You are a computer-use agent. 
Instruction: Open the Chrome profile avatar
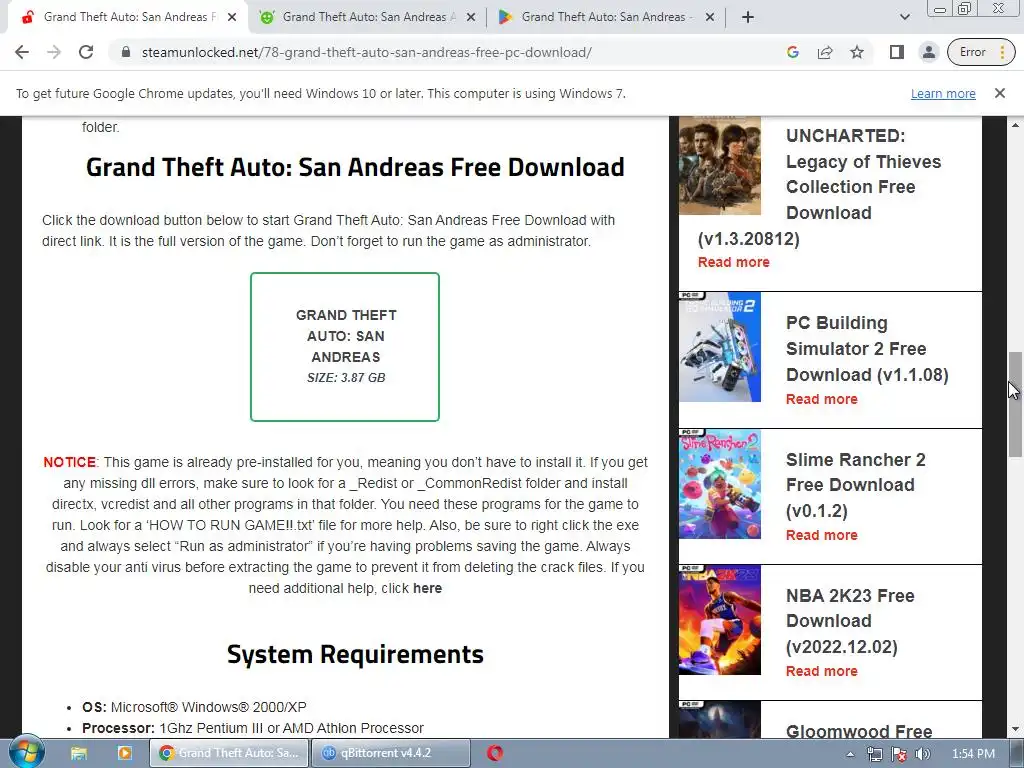click(928, 52)
